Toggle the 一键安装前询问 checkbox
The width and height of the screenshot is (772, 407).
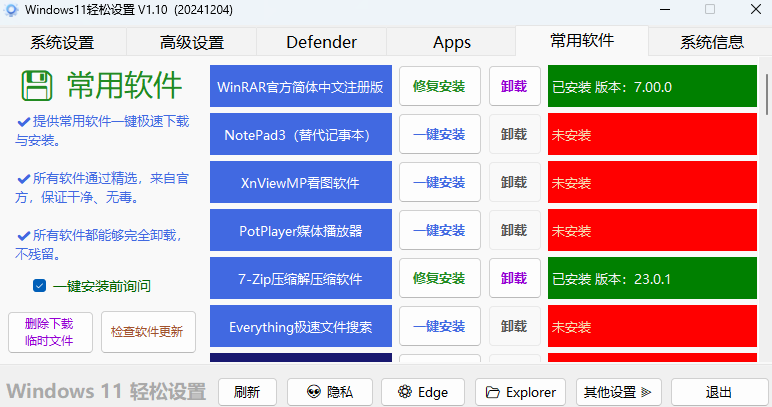click(x=39, y=285)
